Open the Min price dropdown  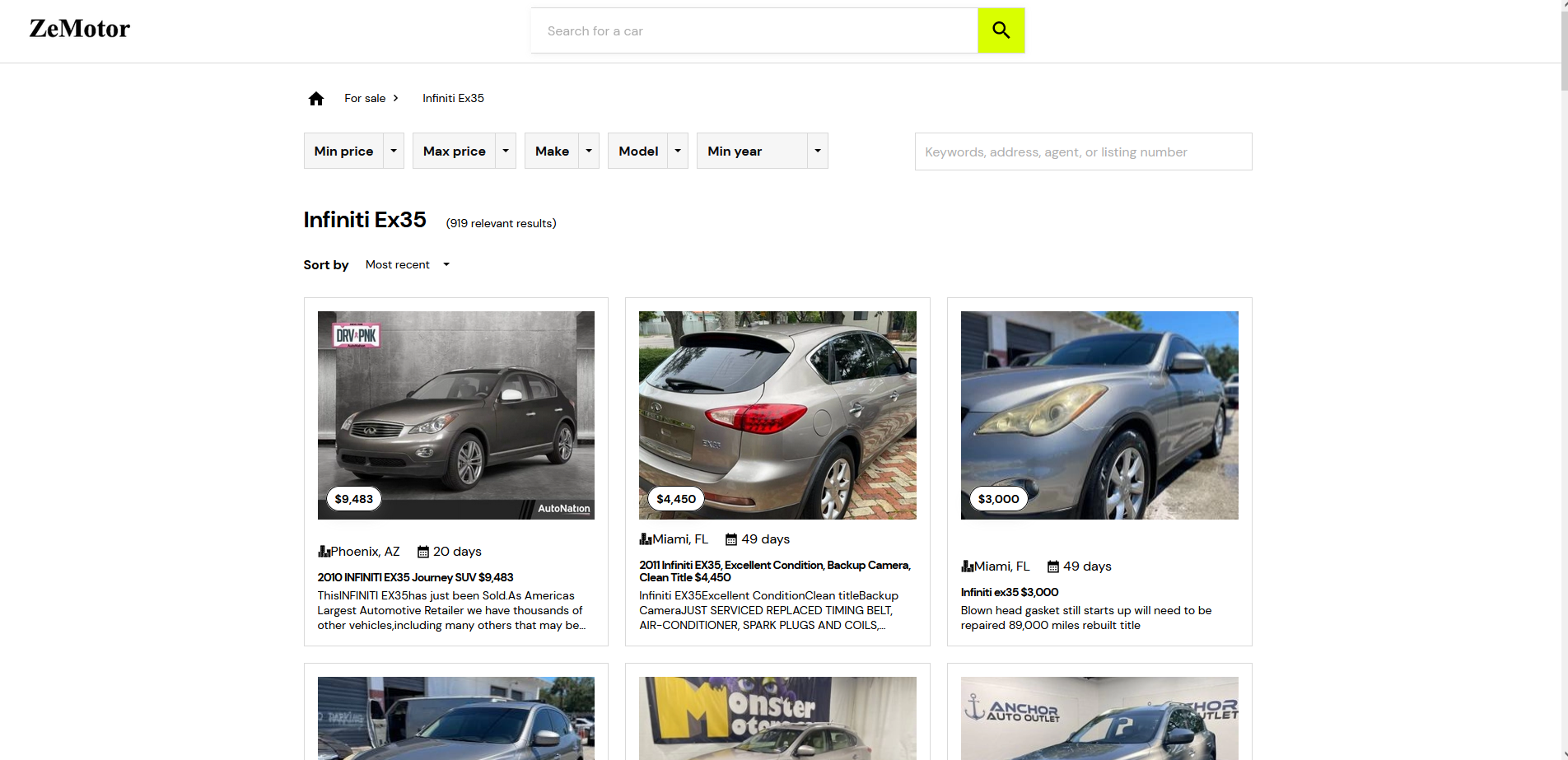pos(354,151)
